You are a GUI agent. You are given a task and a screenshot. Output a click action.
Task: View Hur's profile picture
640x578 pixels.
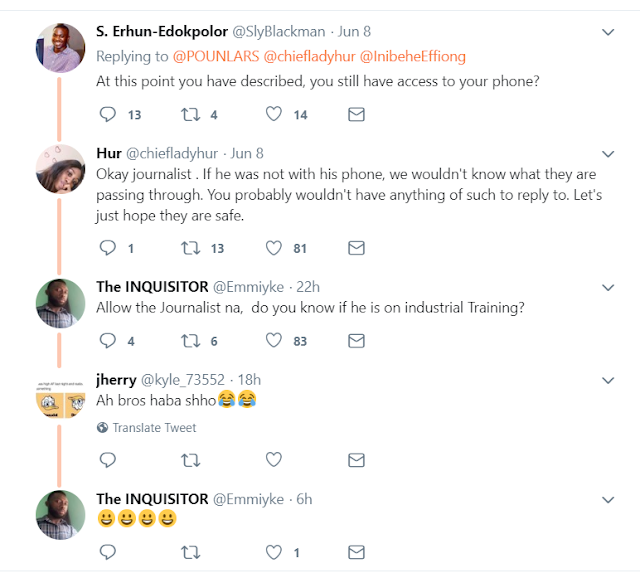59,168
